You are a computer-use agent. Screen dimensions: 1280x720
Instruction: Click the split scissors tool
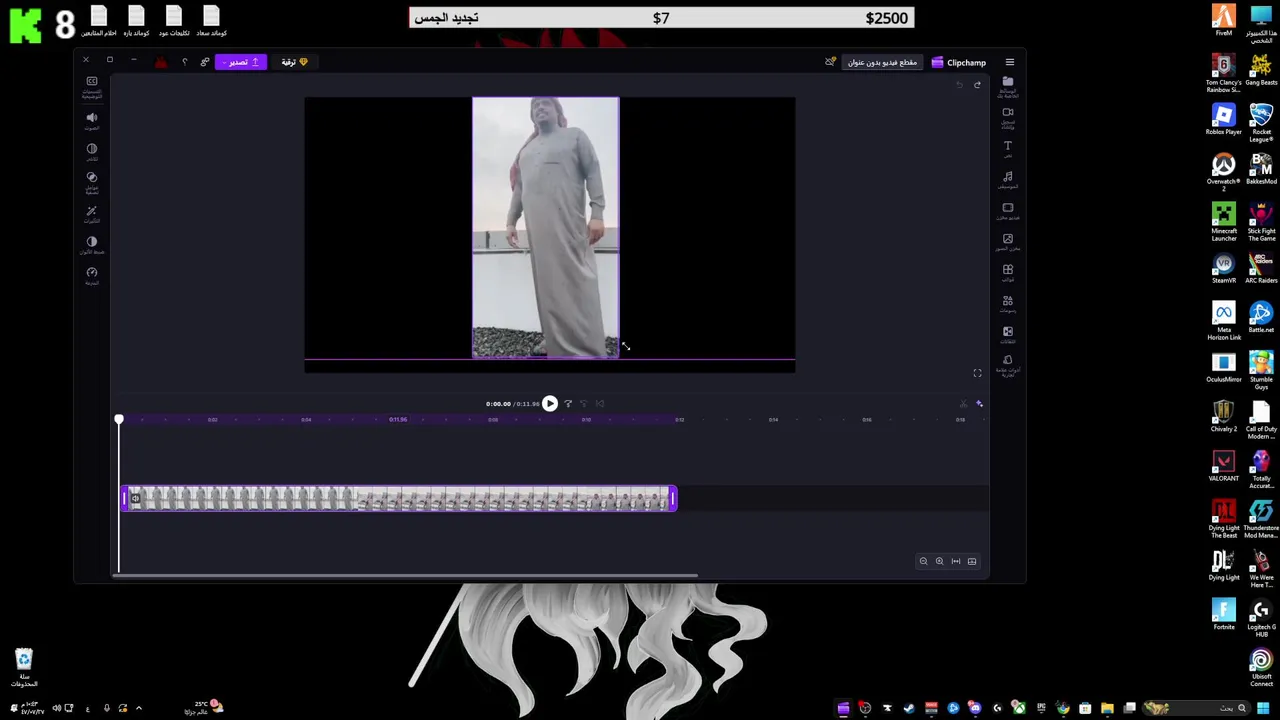[963, 404]
